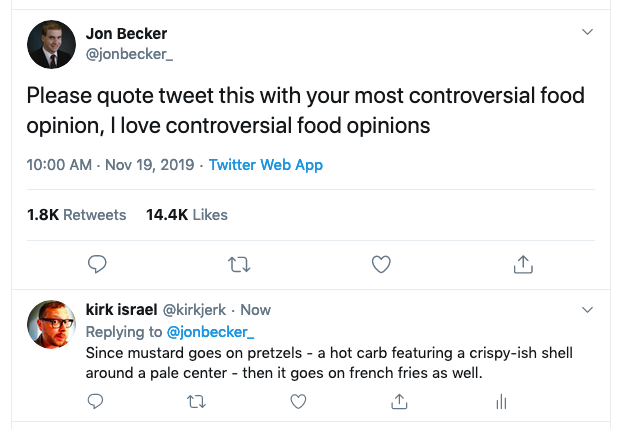Screen dimensions: 619x429
Task: Reply to kirk israel's mustard tweet
Action: pos(96,401)
